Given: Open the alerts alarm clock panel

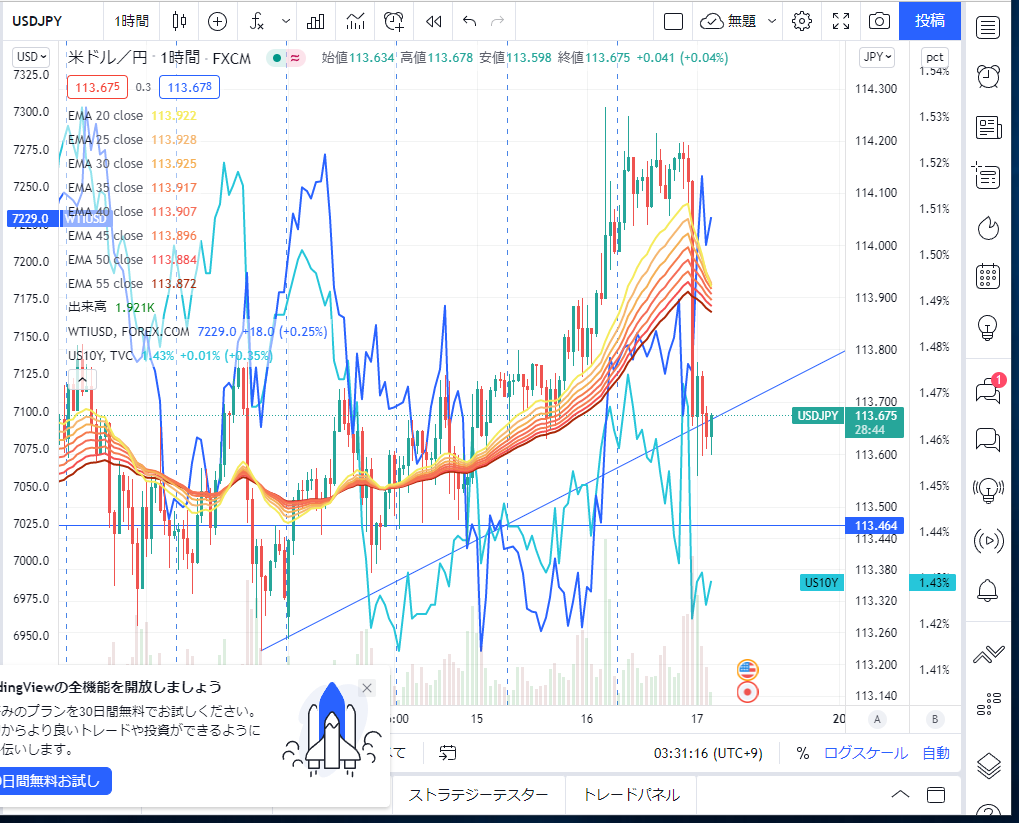Looking at the screenshot, I should pyautogui.click(x=988, y=76).
